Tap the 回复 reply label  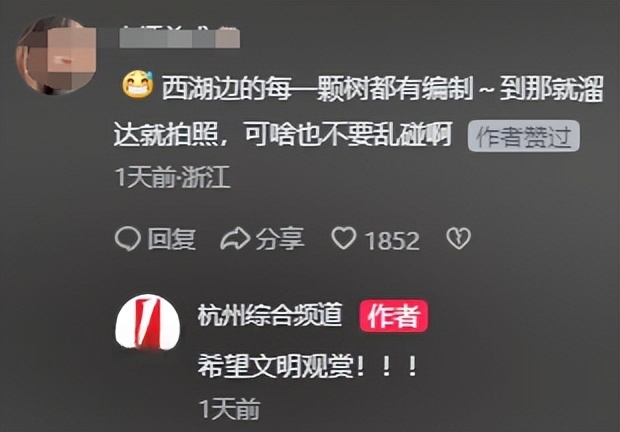click(172, 239)
